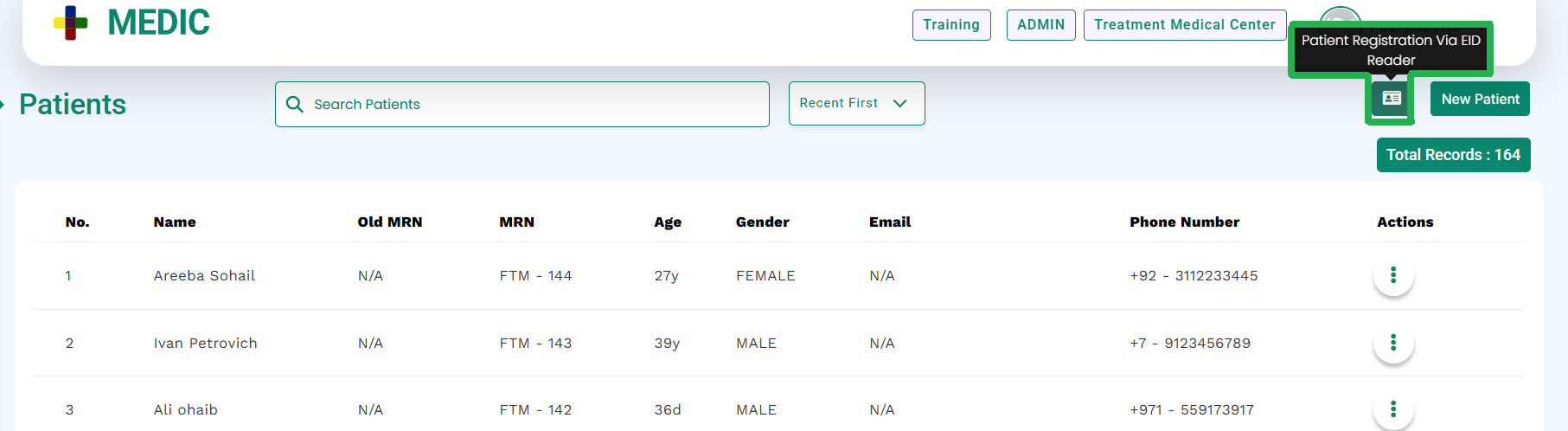Focus the Search Patients field

[522, 104]
